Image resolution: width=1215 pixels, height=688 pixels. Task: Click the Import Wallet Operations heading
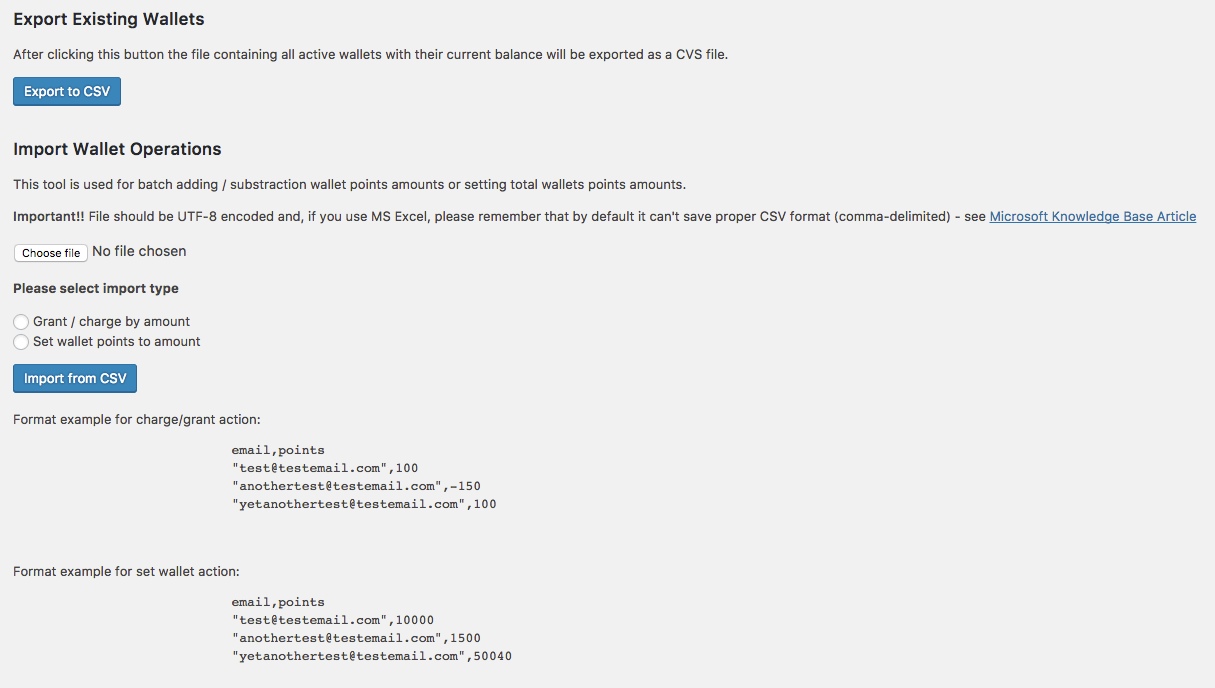pyautogui.click(x=117, y=149)
